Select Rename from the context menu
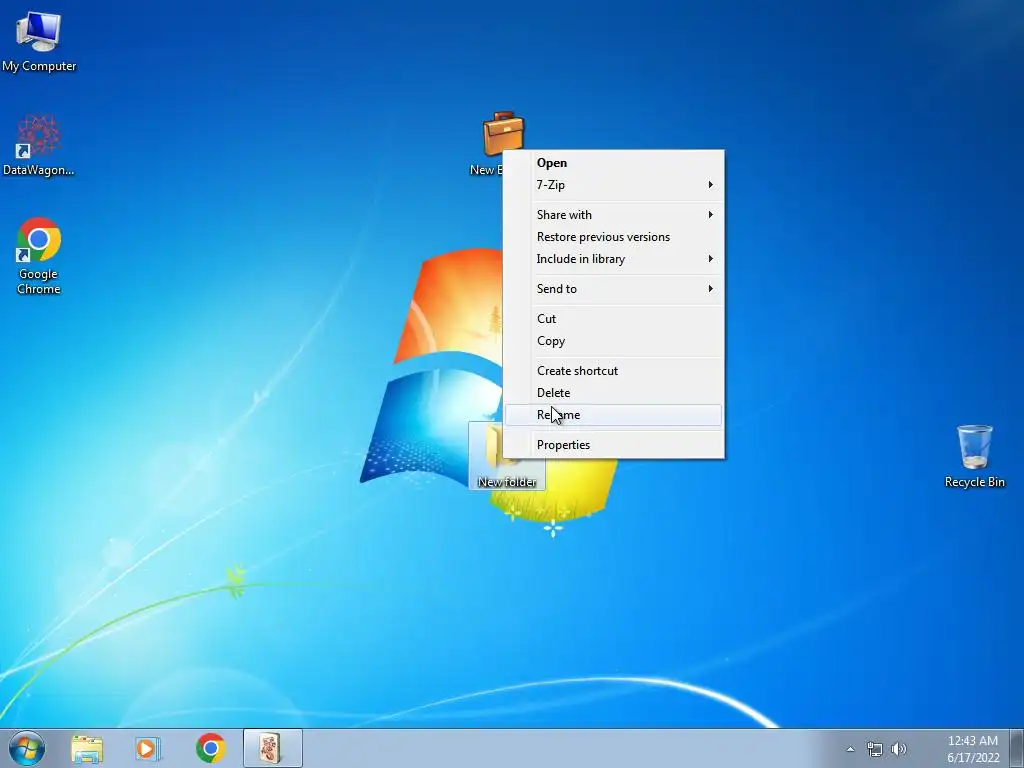This screenshot has height=768, width=1024. pos(613,415)
